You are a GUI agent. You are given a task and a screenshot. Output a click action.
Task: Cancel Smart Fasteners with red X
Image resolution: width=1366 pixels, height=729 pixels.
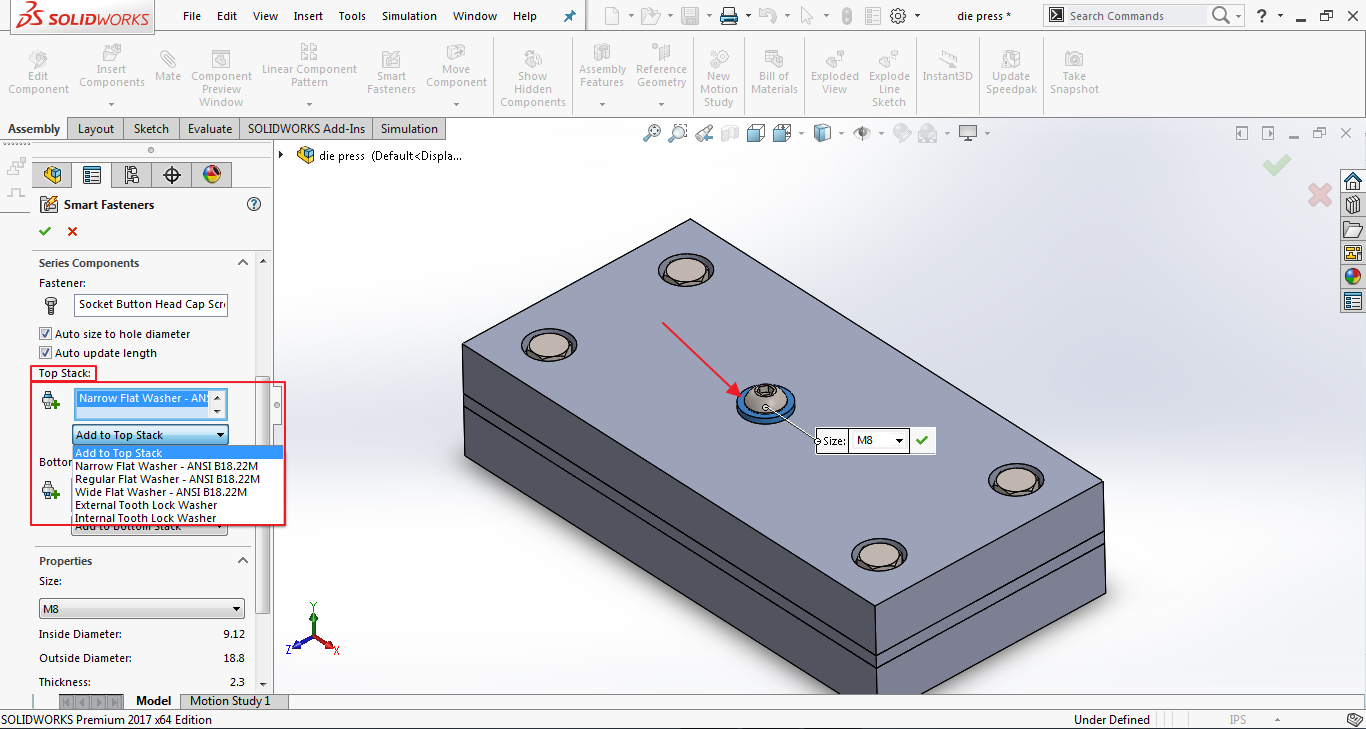(72, 231)
